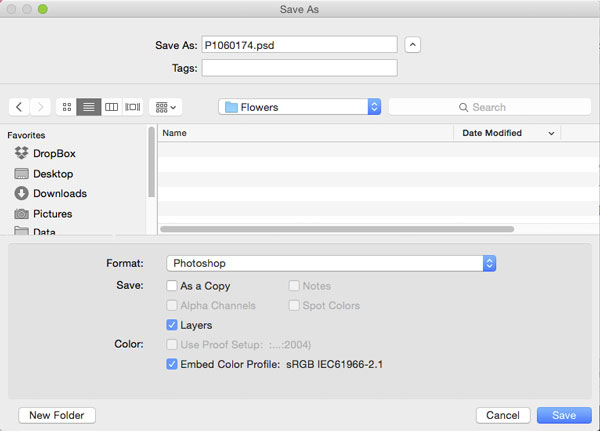Open the Format dropdown menu

[x=331, y=263]
